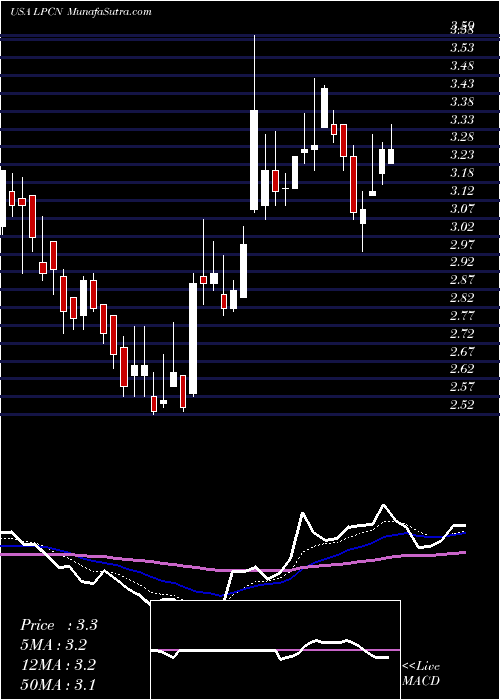500x700 pixels.
Task: Click the last white candlestick on the right
Action: (x=391, y=157)
